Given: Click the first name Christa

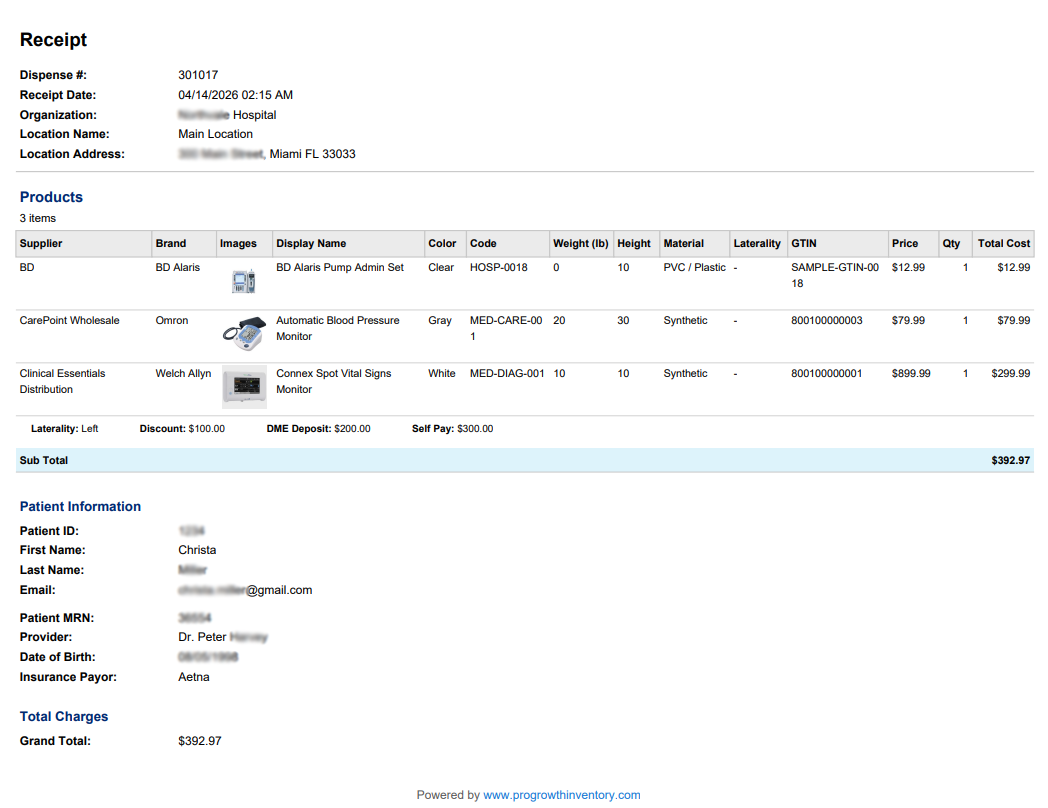Looking at the screenshot, I should 197,550.
